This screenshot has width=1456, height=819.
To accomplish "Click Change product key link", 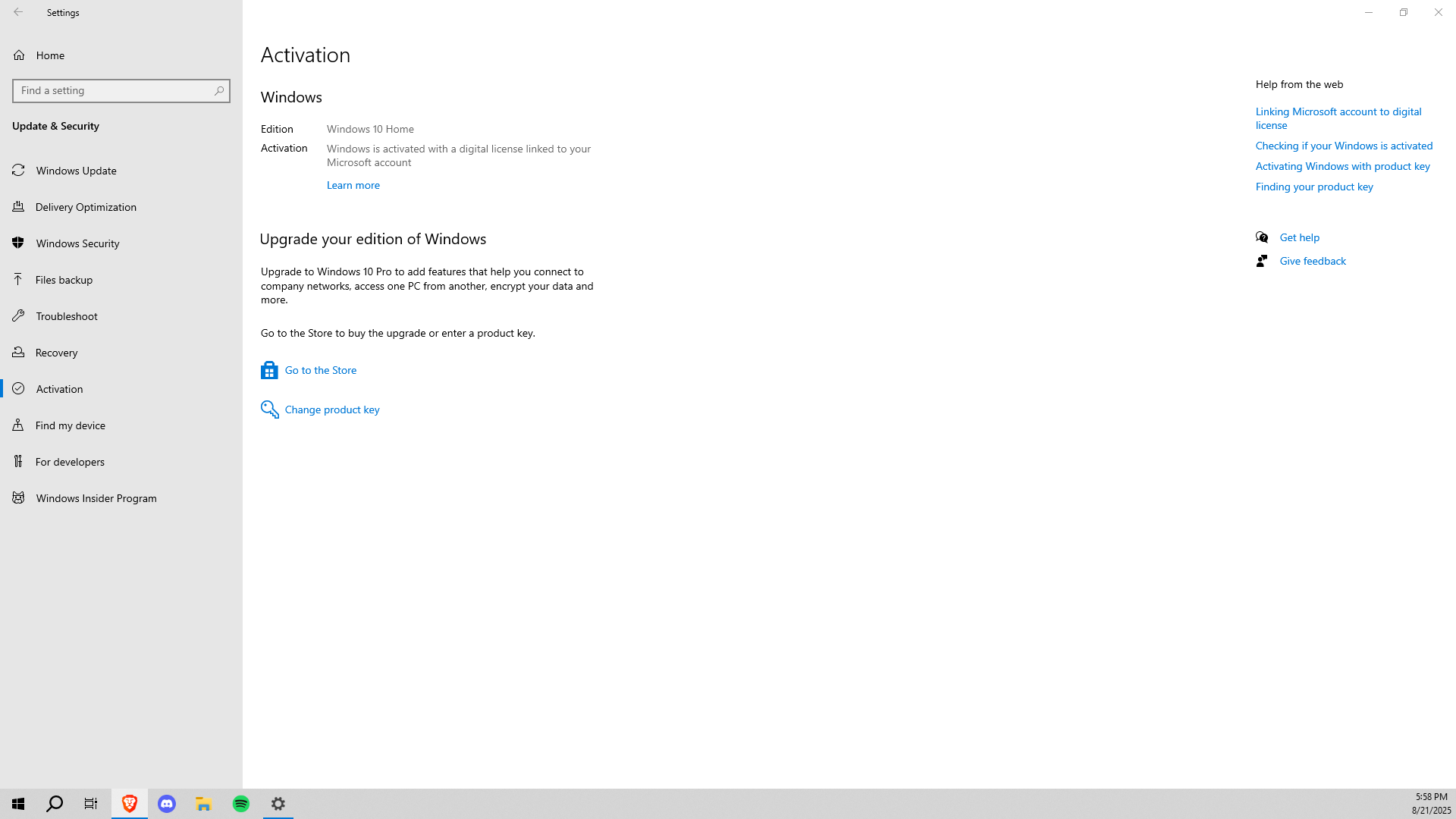I will coord(332,409).
